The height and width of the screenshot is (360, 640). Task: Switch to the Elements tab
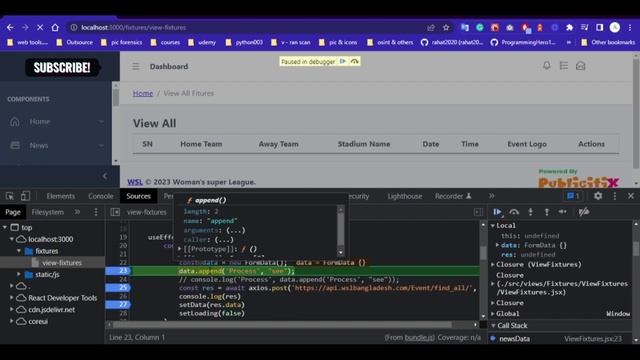[x=60, y=196]
